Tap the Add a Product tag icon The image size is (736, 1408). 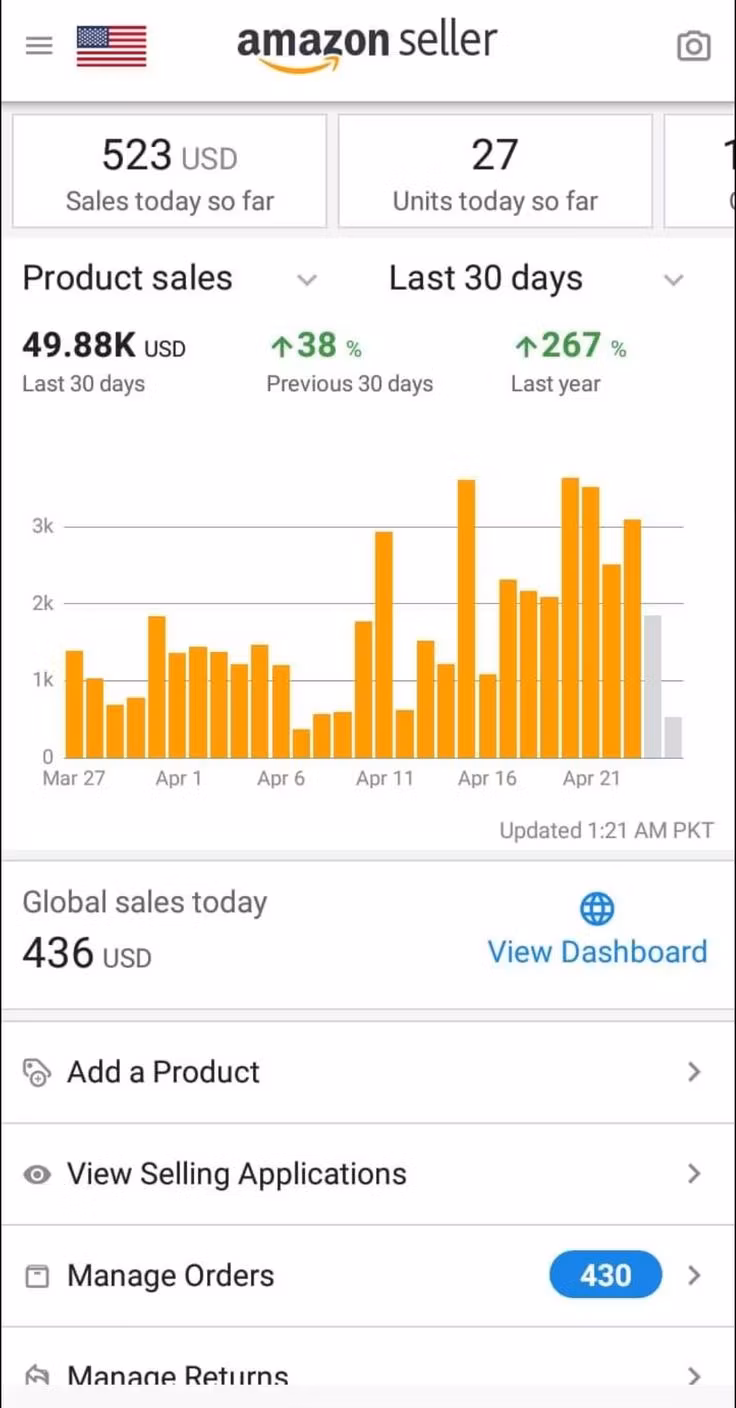click(36, 1072)
